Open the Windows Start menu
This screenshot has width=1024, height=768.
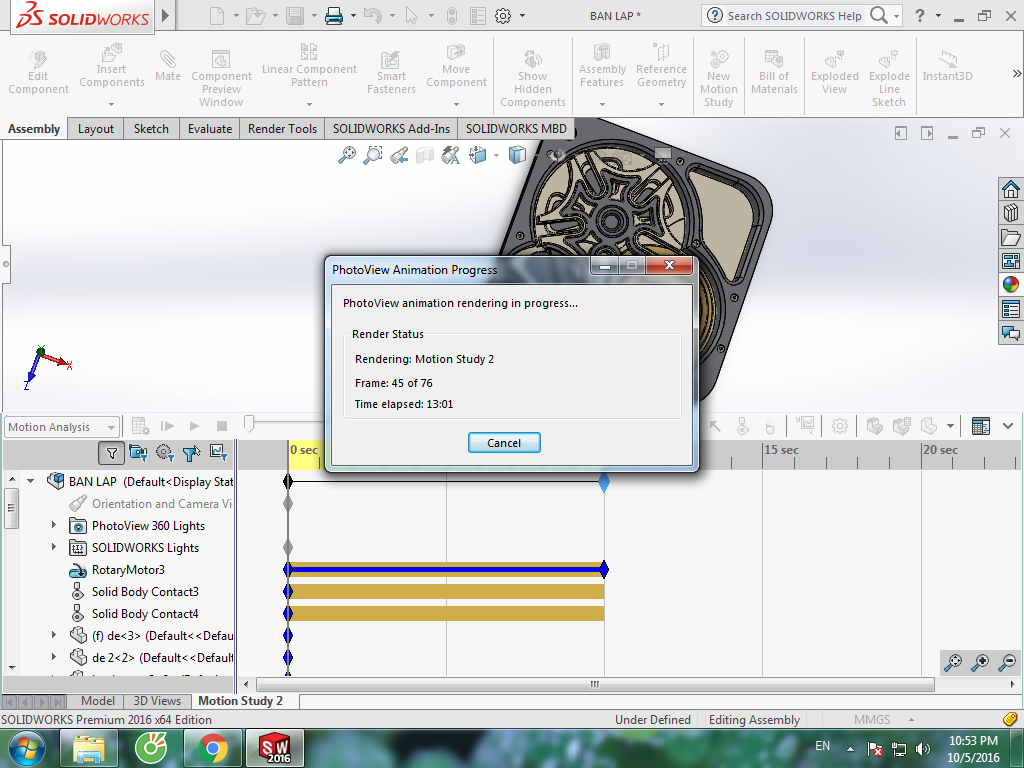(27, 748)
